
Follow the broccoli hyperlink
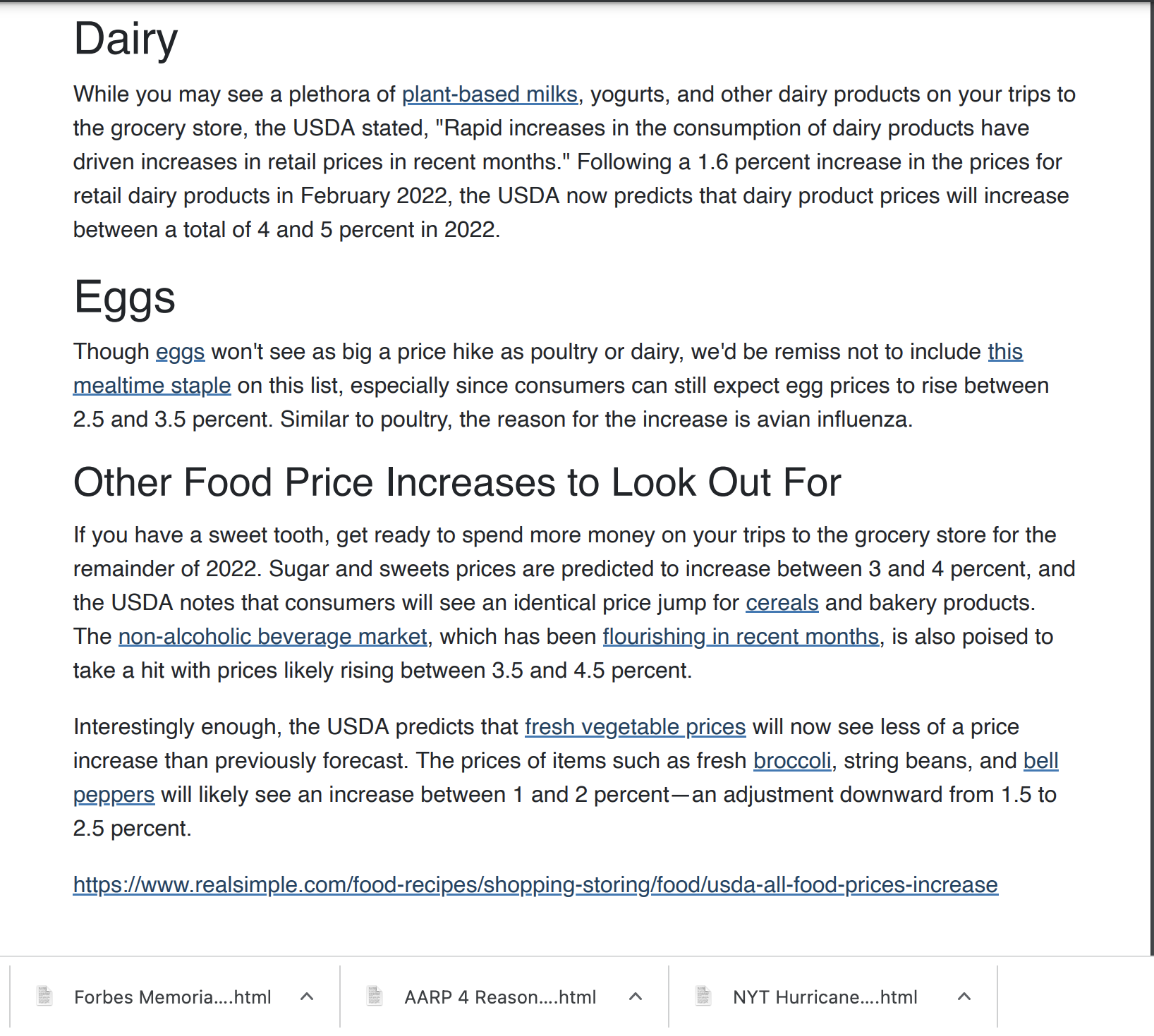(791, 760)
